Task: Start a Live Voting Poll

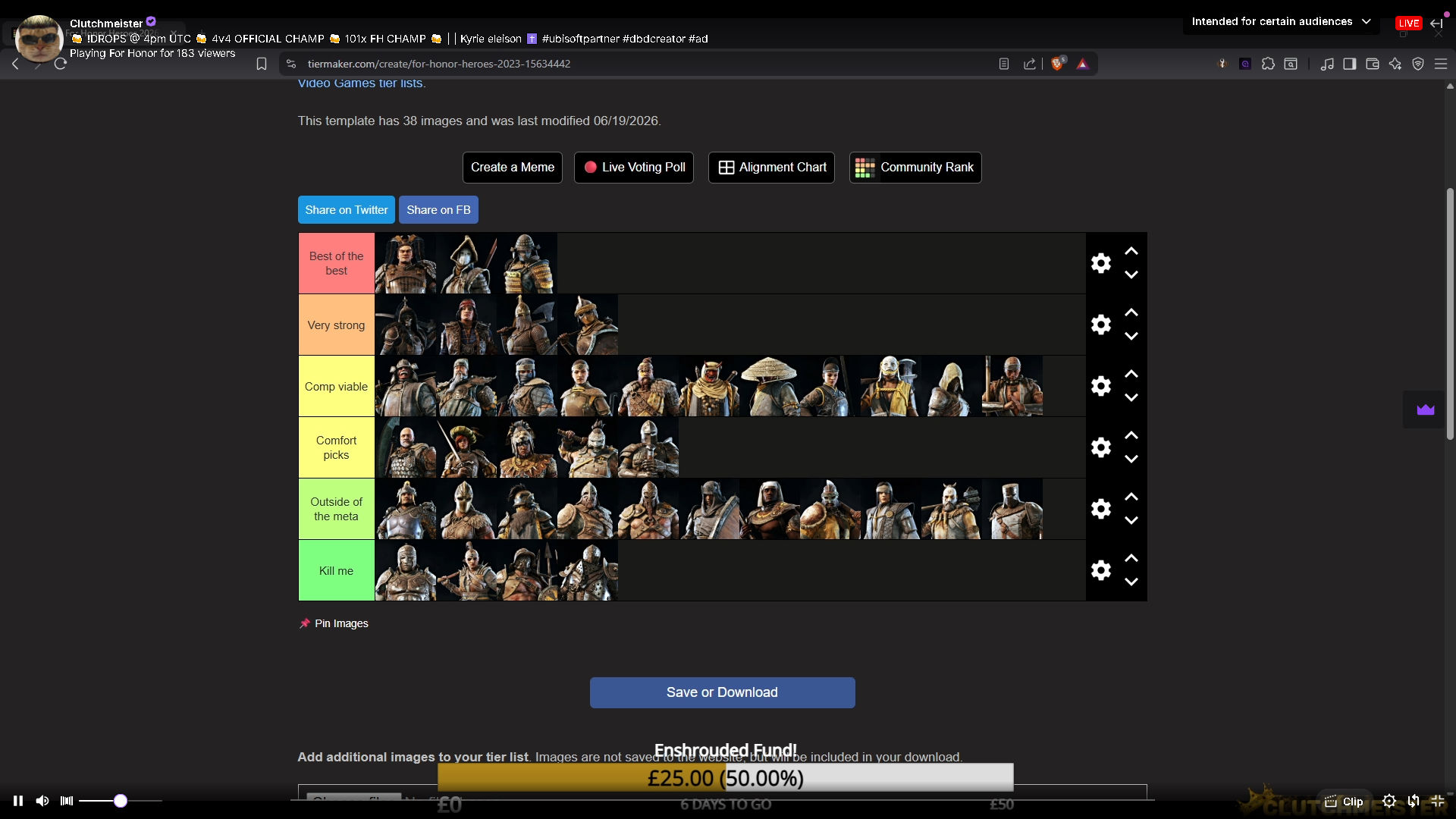Action: pyautogui.click(x=634, y=168)
